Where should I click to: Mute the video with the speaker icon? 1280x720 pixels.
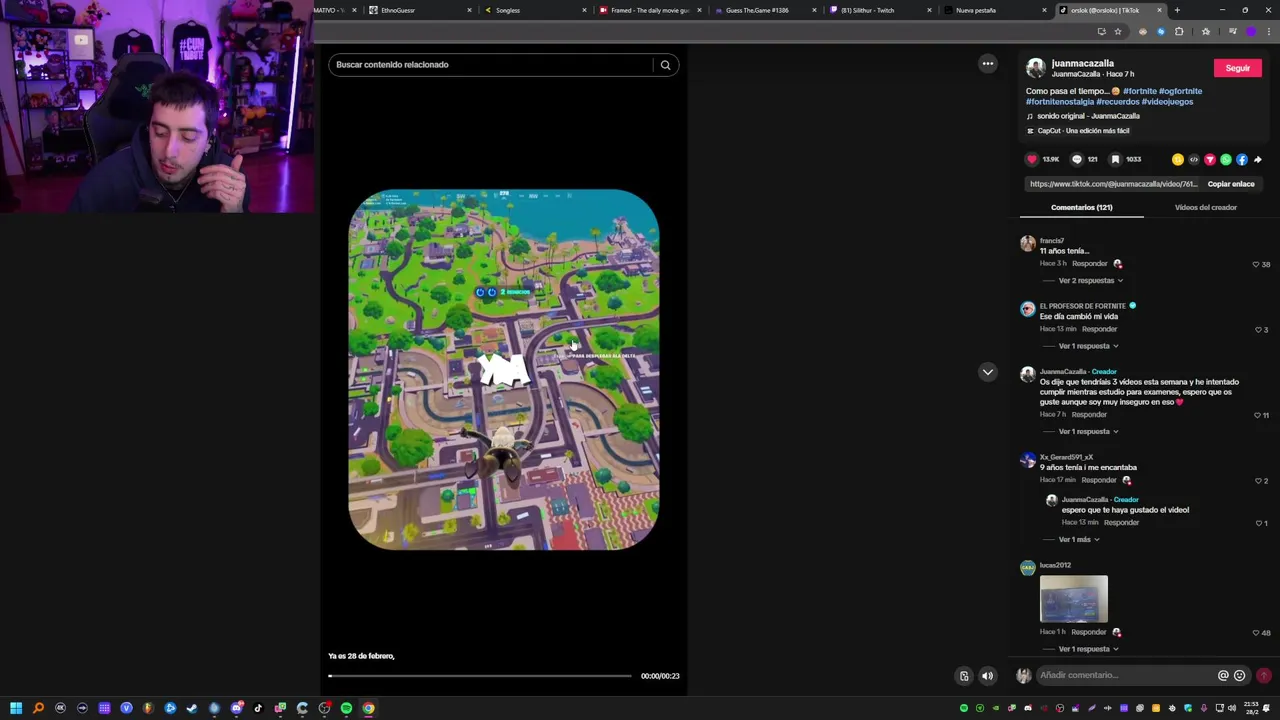click(987, 676)
